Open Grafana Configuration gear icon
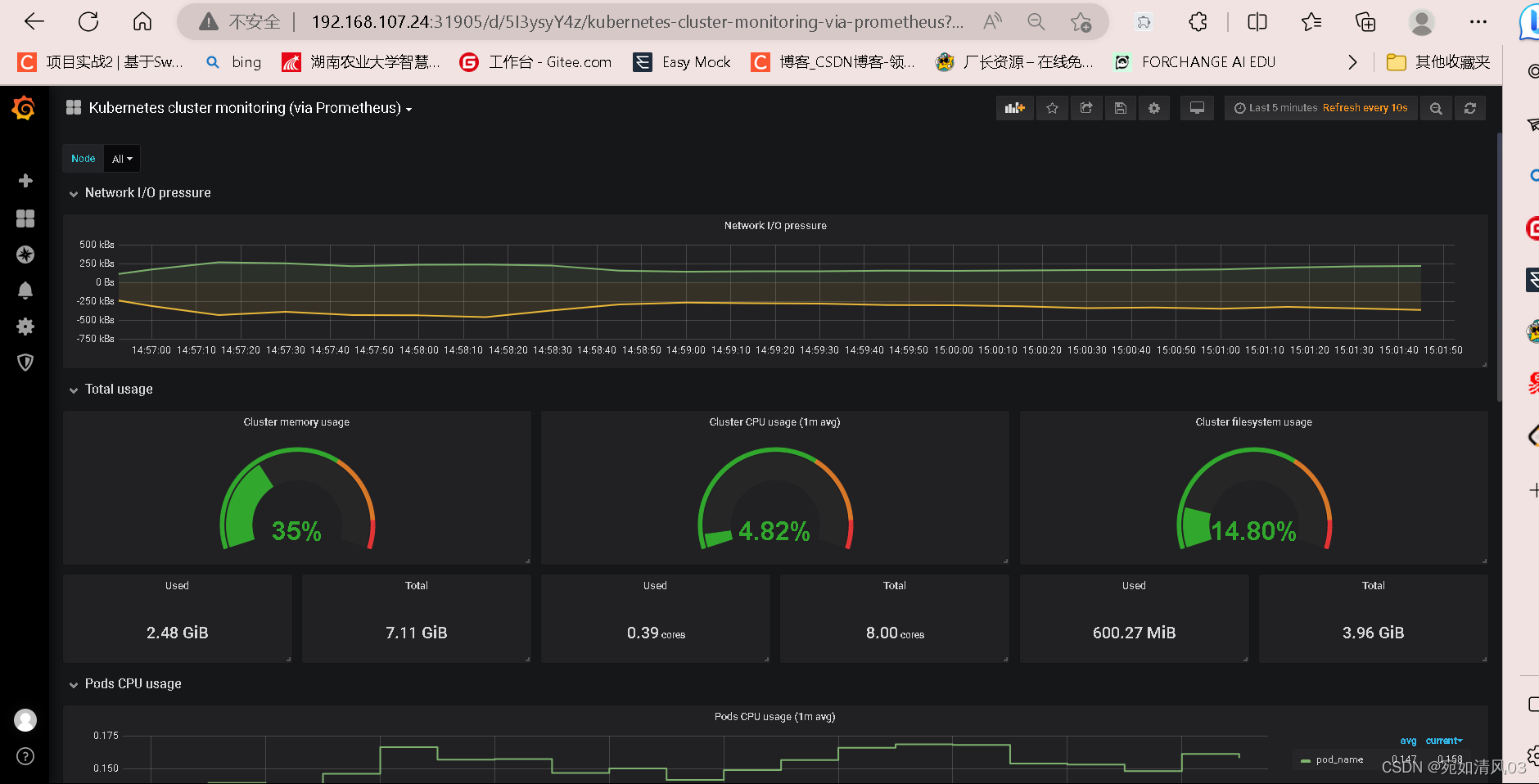Screen dimensions: 1539x784 pos(25,327)
